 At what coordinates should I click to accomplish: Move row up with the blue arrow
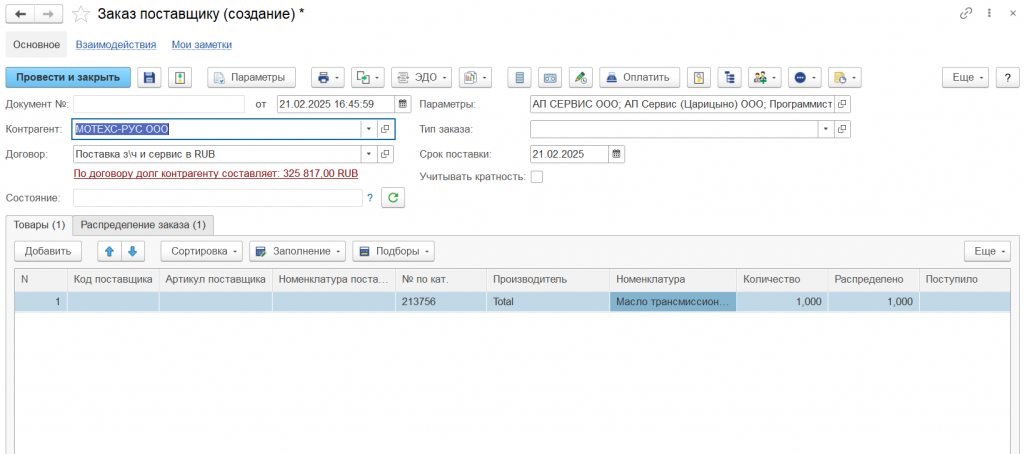[108, 250]
